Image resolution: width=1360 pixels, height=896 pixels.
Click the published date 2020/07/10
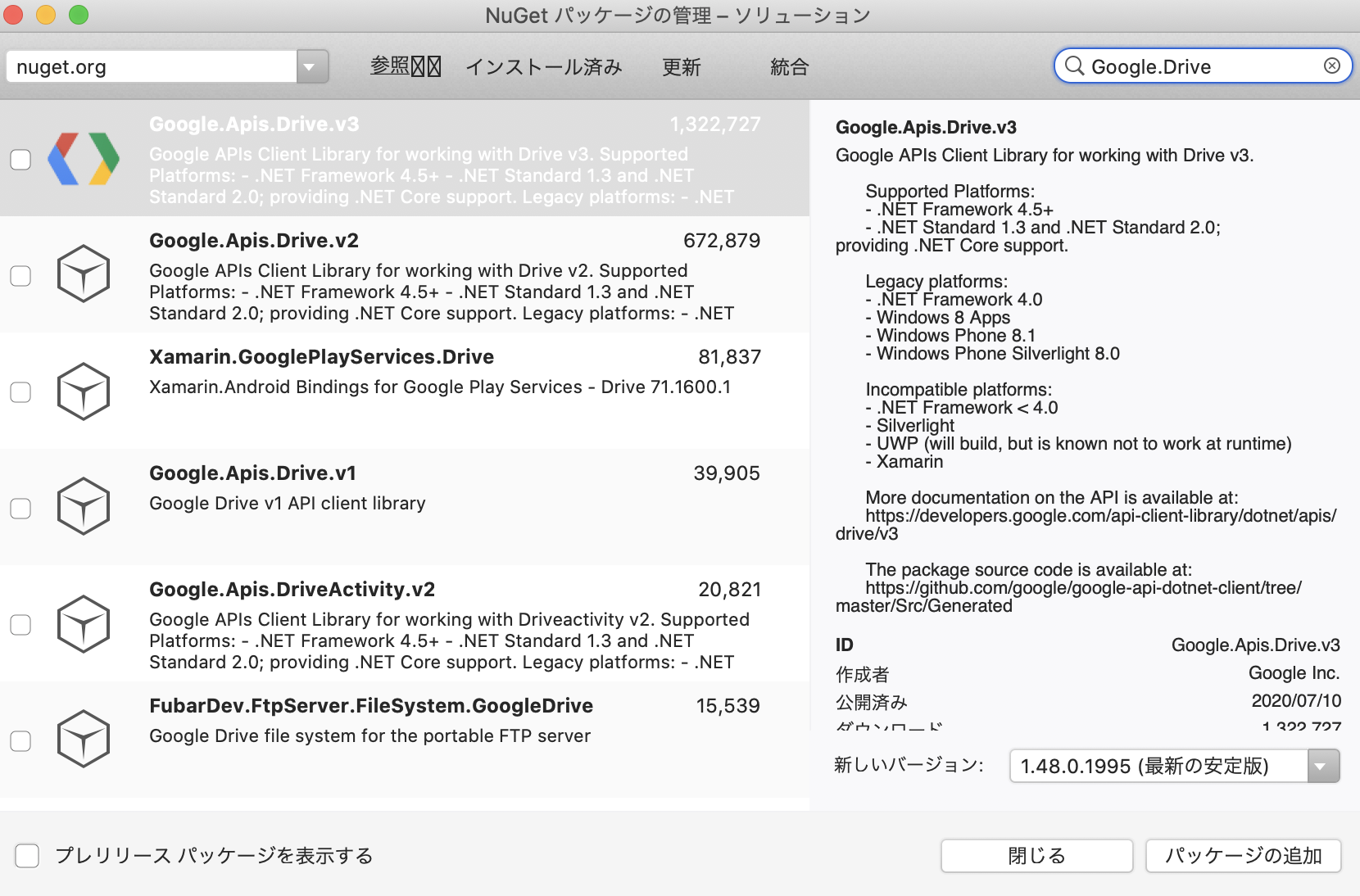[x=1296, y=701]
